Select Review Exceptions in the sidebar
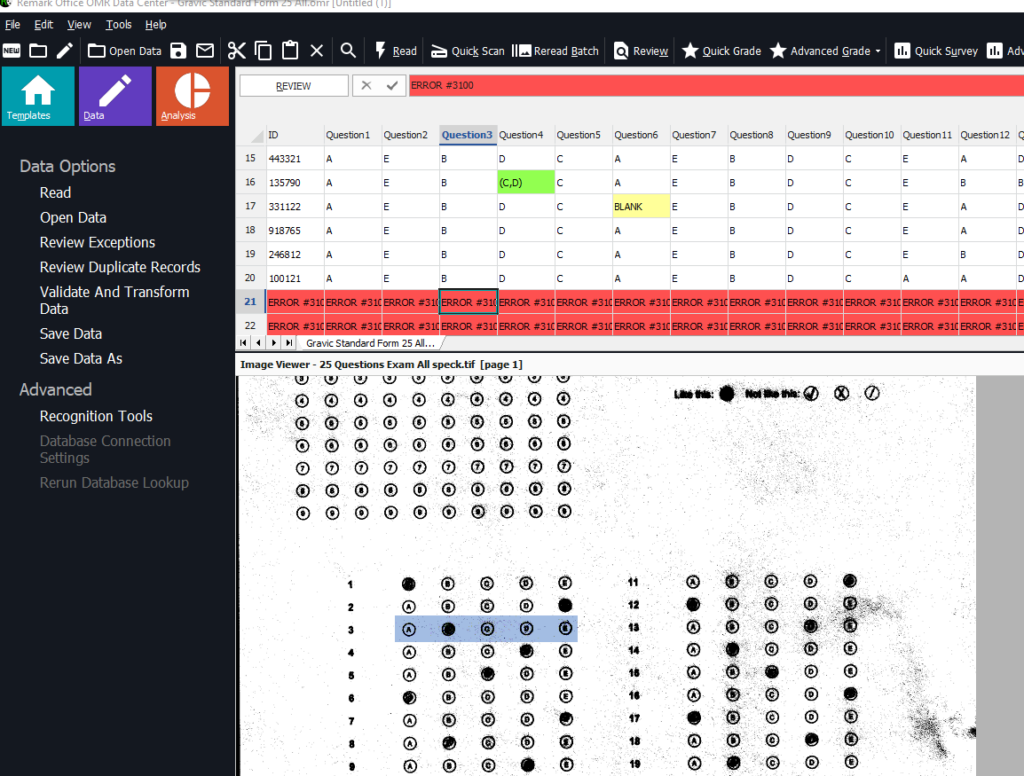This screenshot has width=1024, height=776. click(x=97, y=242)
